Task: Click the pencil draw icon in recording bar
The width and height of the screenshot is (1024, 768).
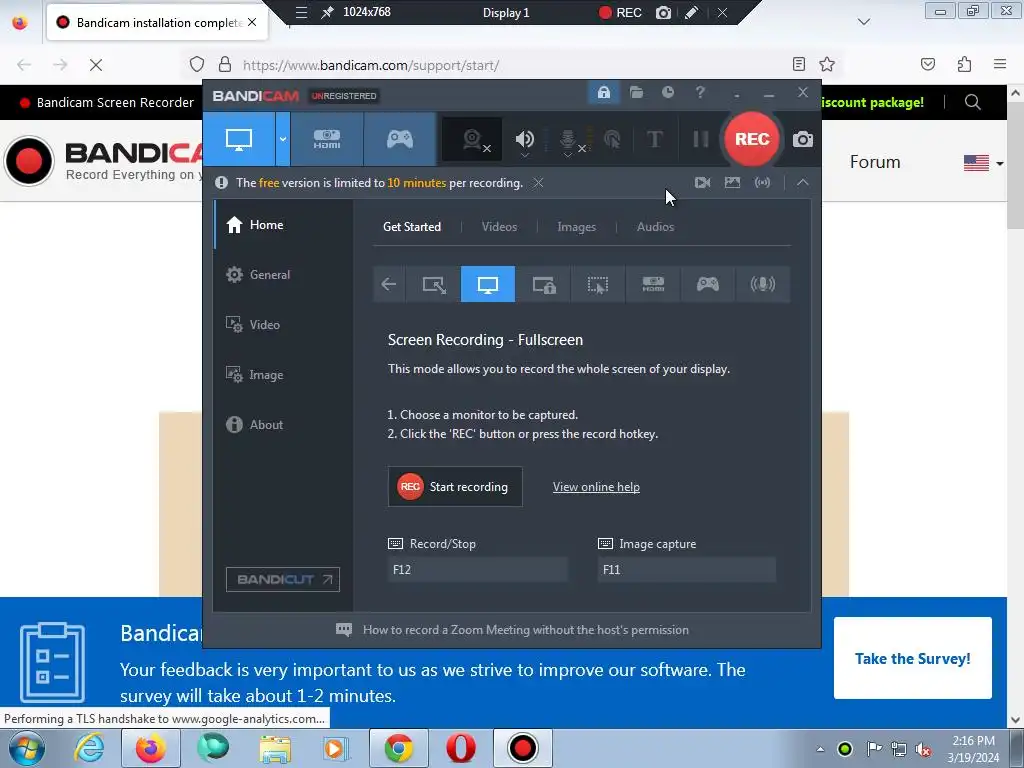Action: 692,12
